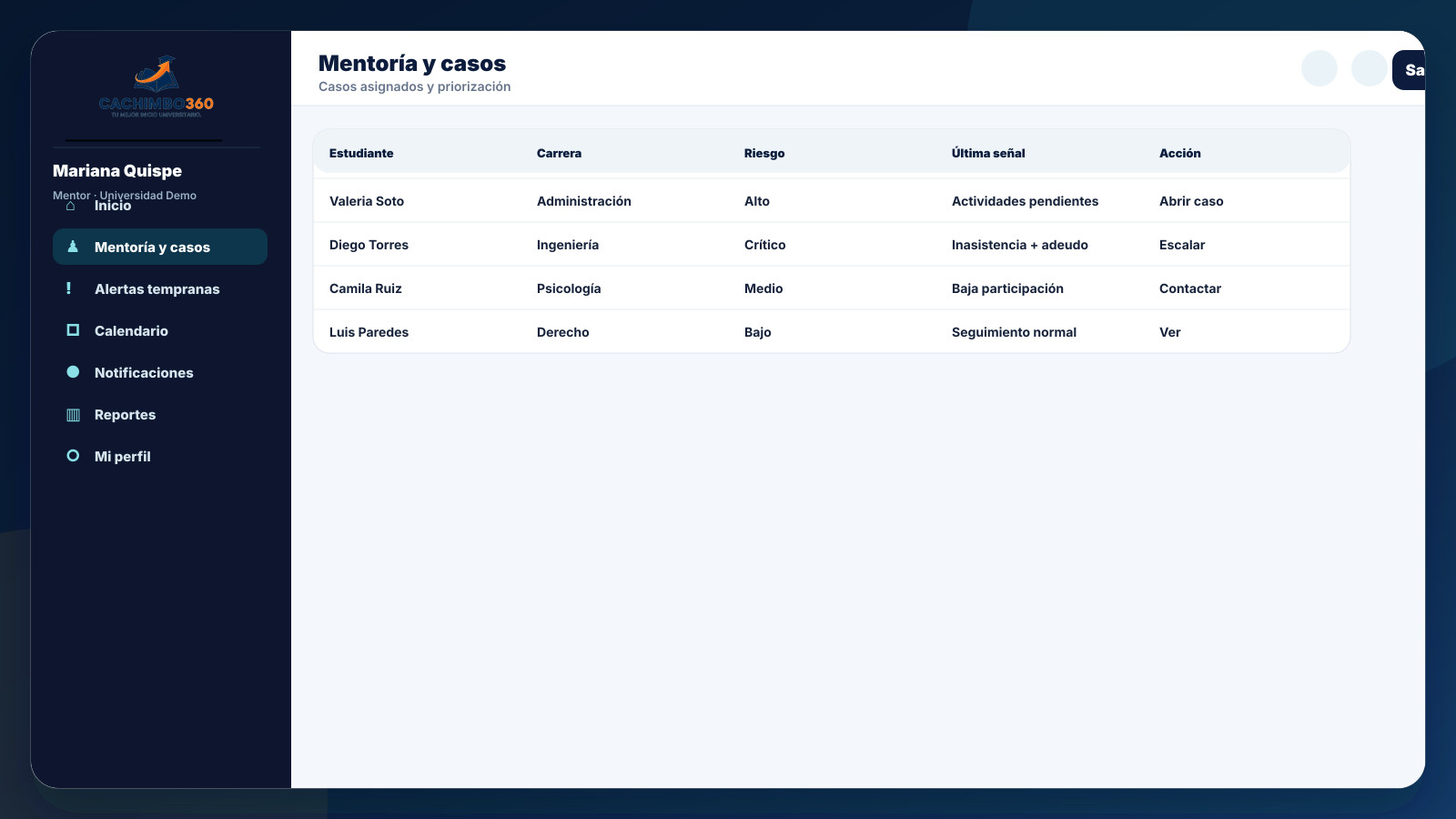Click Abrir caso for Valeria Soto
Image resolution: width=1456 pixels, height=819 pixels.
[x=1191, y=201]
